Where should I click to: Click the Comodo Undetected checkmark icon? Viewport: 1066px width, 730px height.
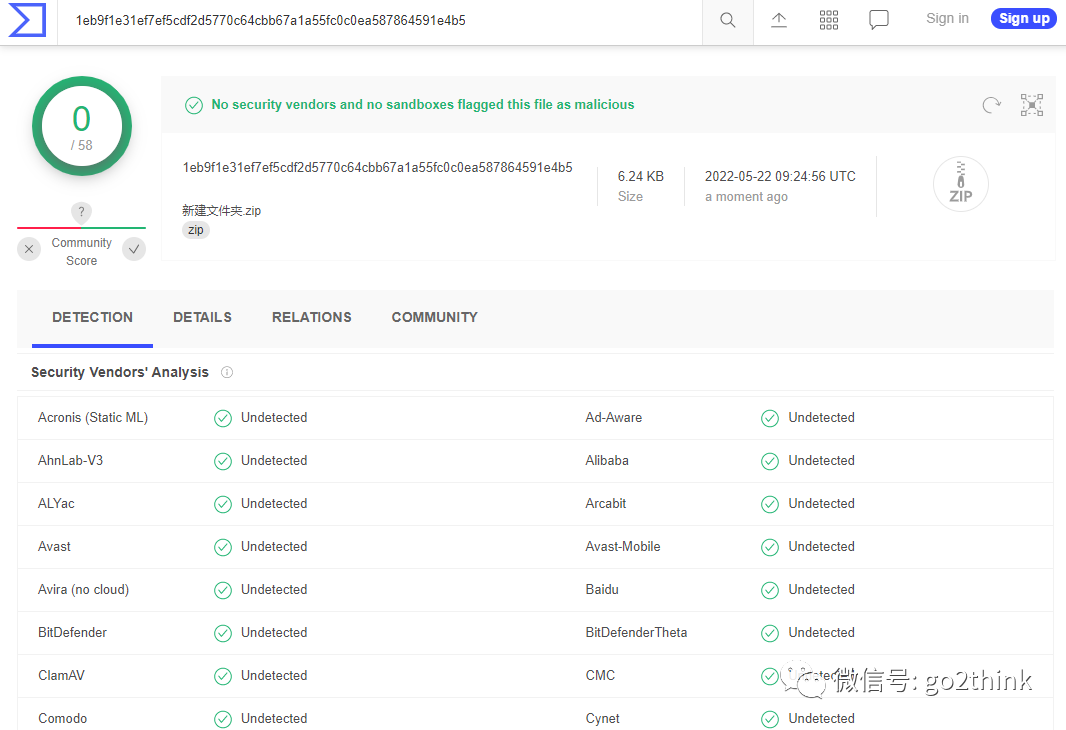click(223, 719)
